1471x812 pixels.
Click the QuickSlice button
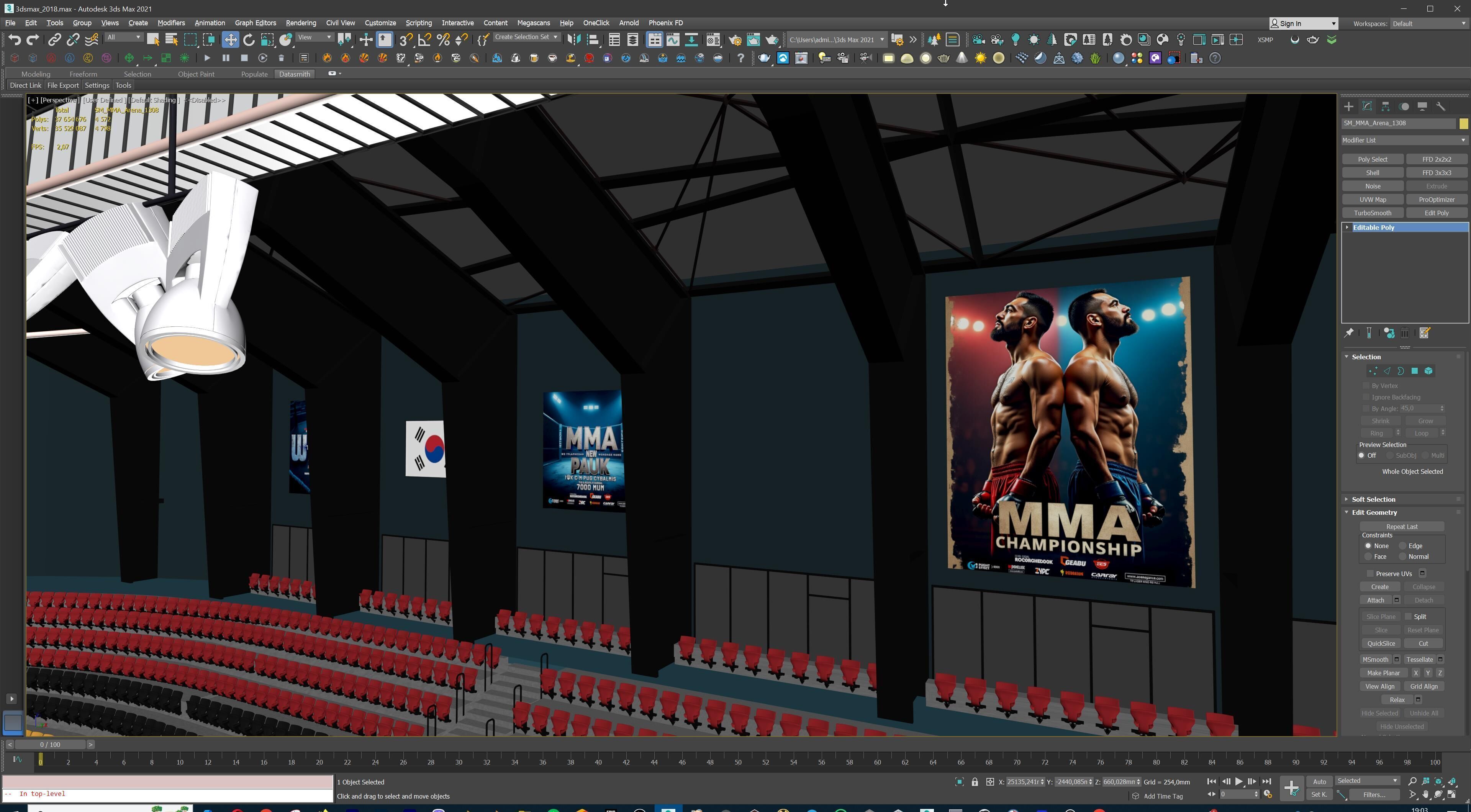(1381, 643)
